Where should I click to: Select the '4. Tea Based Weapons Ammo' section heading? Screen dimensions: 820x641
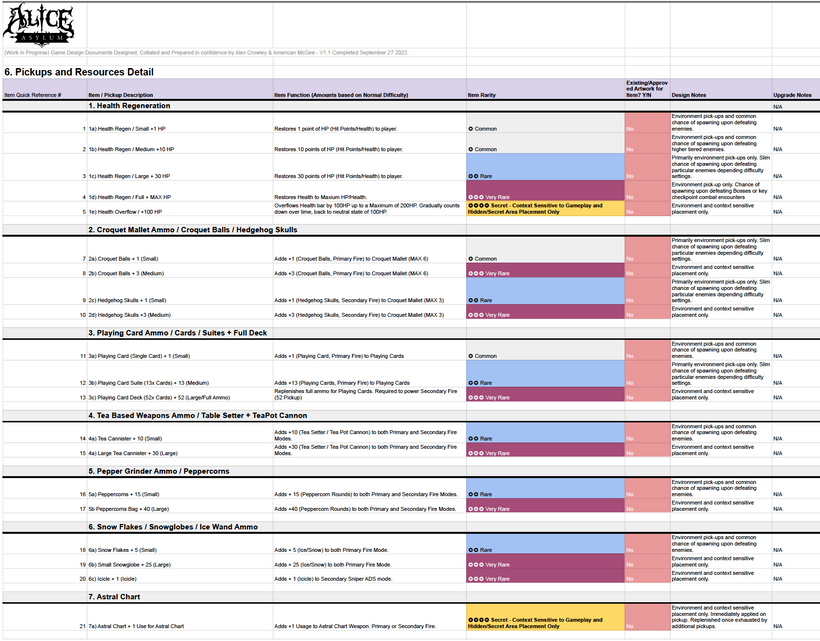198,415
